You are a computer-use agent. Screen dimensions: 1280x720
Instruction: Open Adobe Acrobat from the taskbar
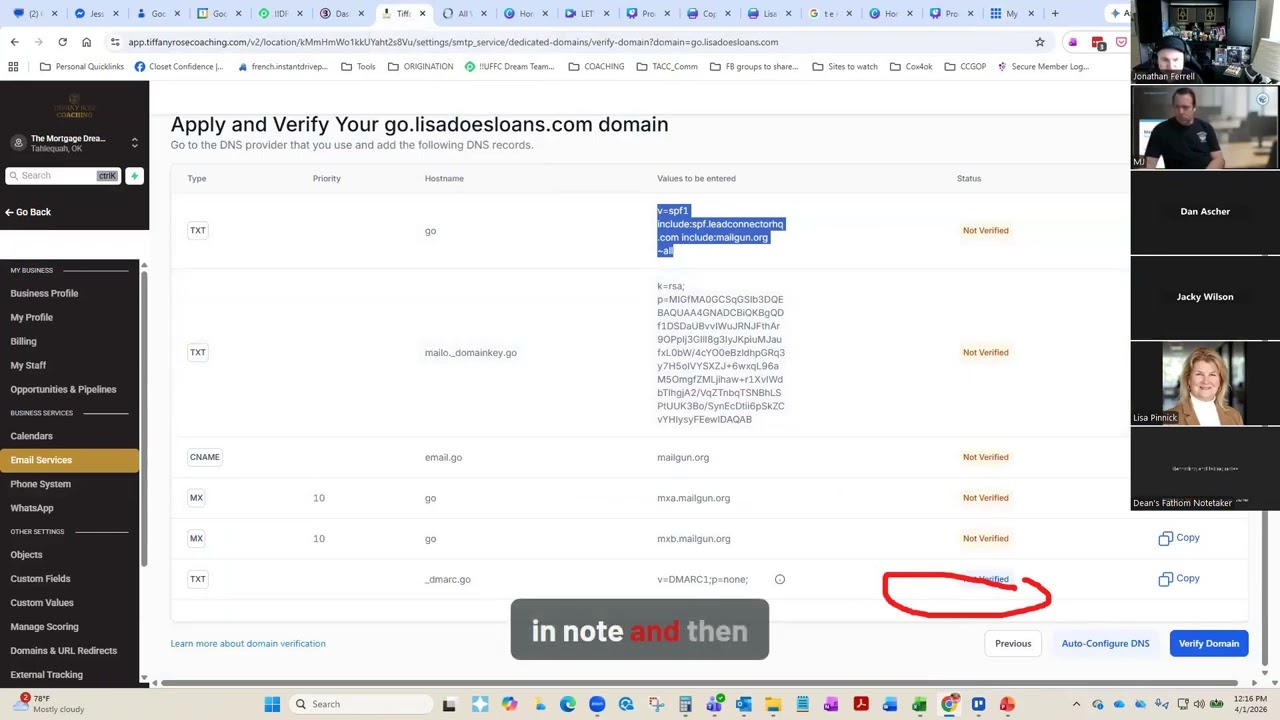click(x=861, y=704)
